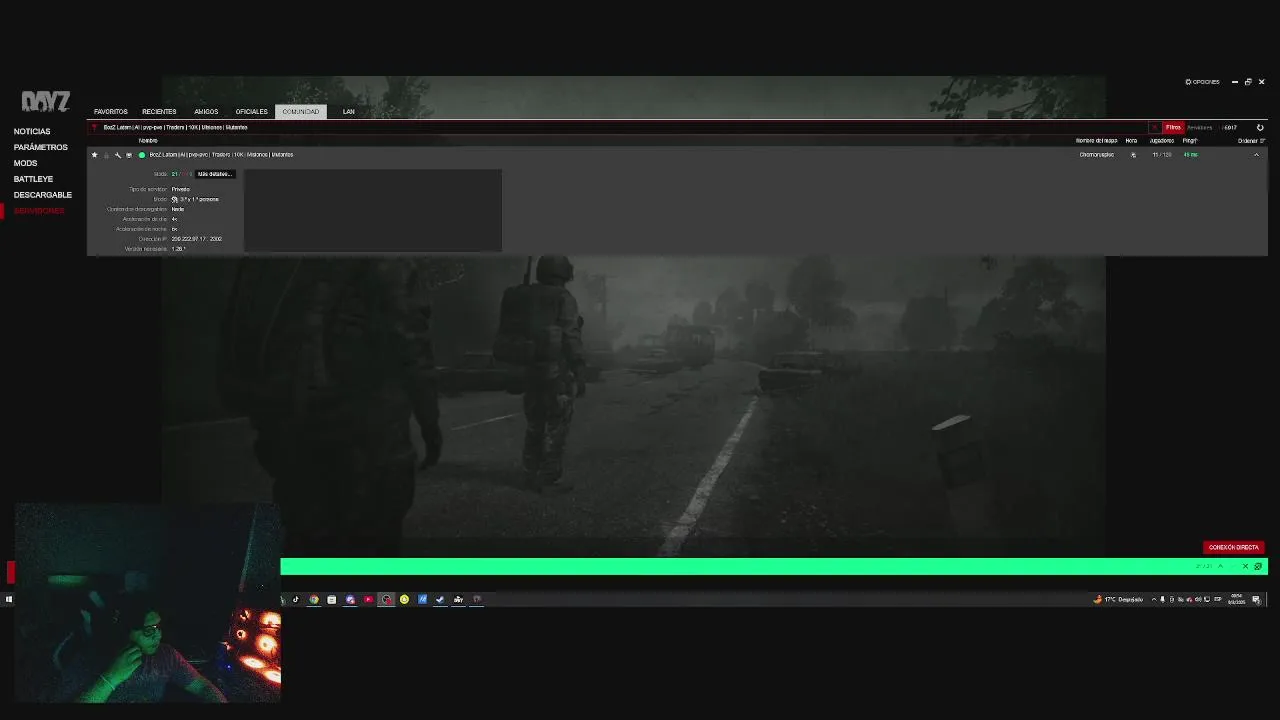Screen dimensions: 1280x720
Task: Click the daytime icon in Hora column
Action: coord(1133,155)
